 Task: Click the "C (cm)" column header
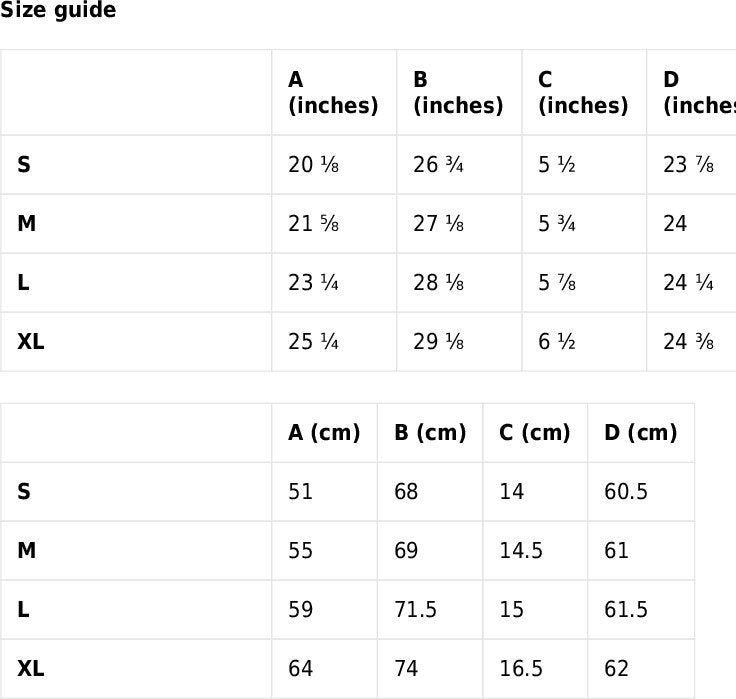(535, 433)
